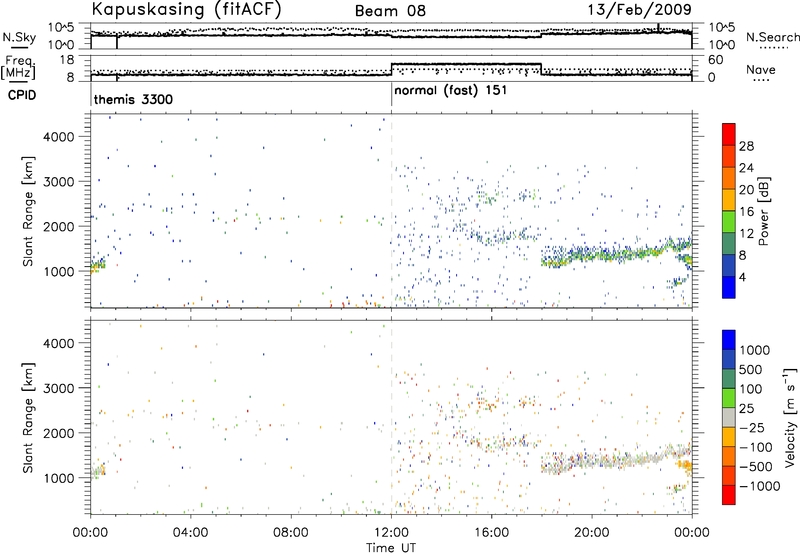Screen dimensions: 800x554
Task: Select the gray -25 to 25 Velocity segment
Action: tap(729, 417)
